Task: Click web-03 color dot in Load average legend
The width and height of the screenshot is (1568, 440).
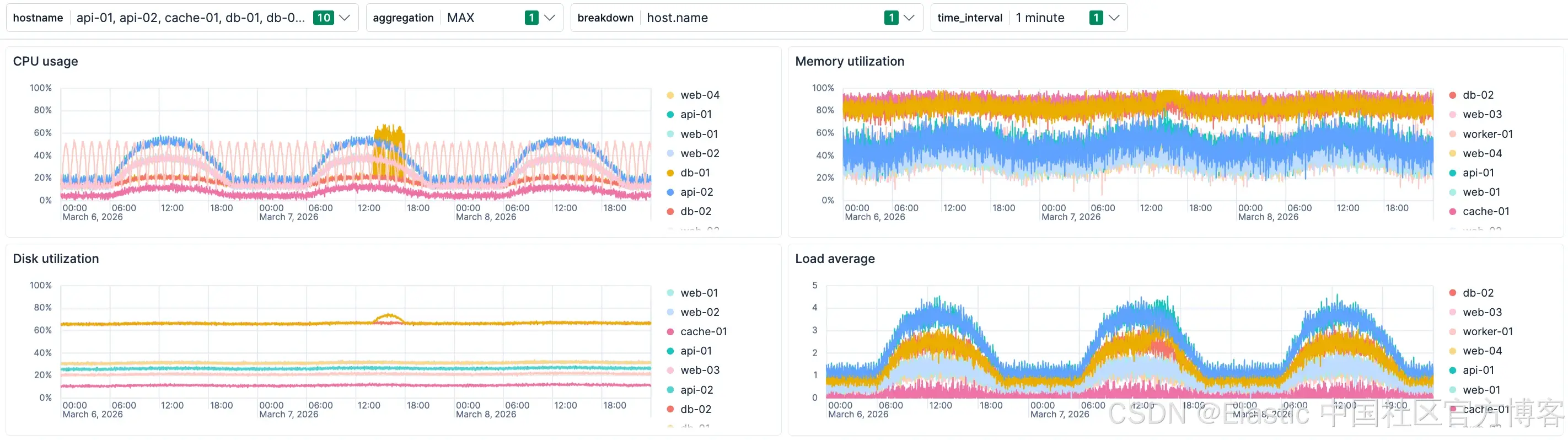Action: [x=1452, y=312]
